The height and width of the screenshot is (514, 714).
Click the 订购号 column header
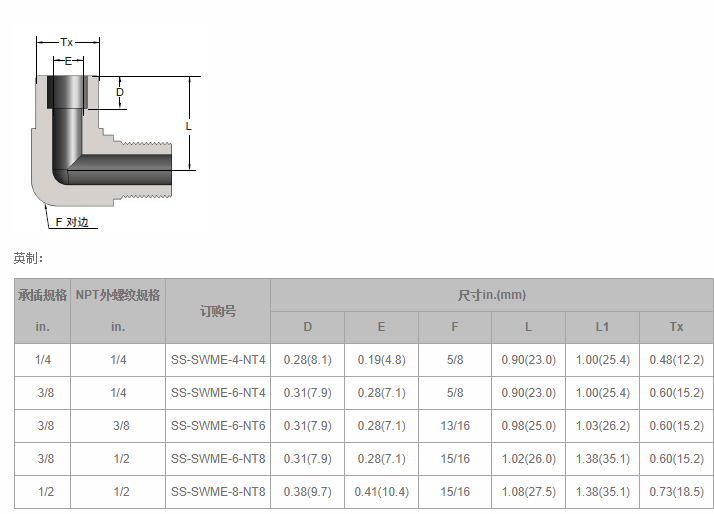click(x=218, y=311)
